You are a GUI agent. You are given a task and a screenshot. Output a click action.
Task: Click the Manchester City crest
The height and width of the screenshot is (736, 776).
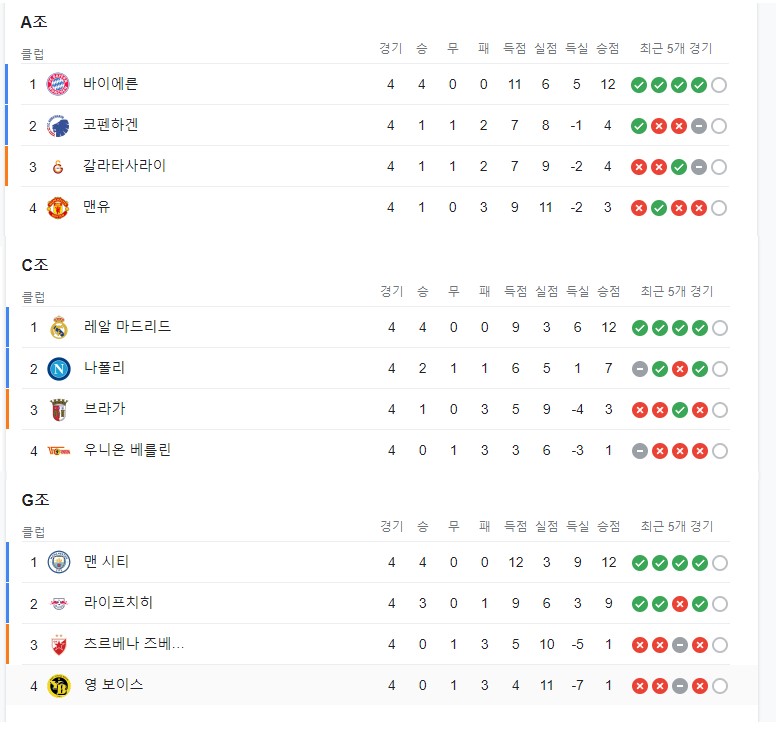click(x=59, y=562)
